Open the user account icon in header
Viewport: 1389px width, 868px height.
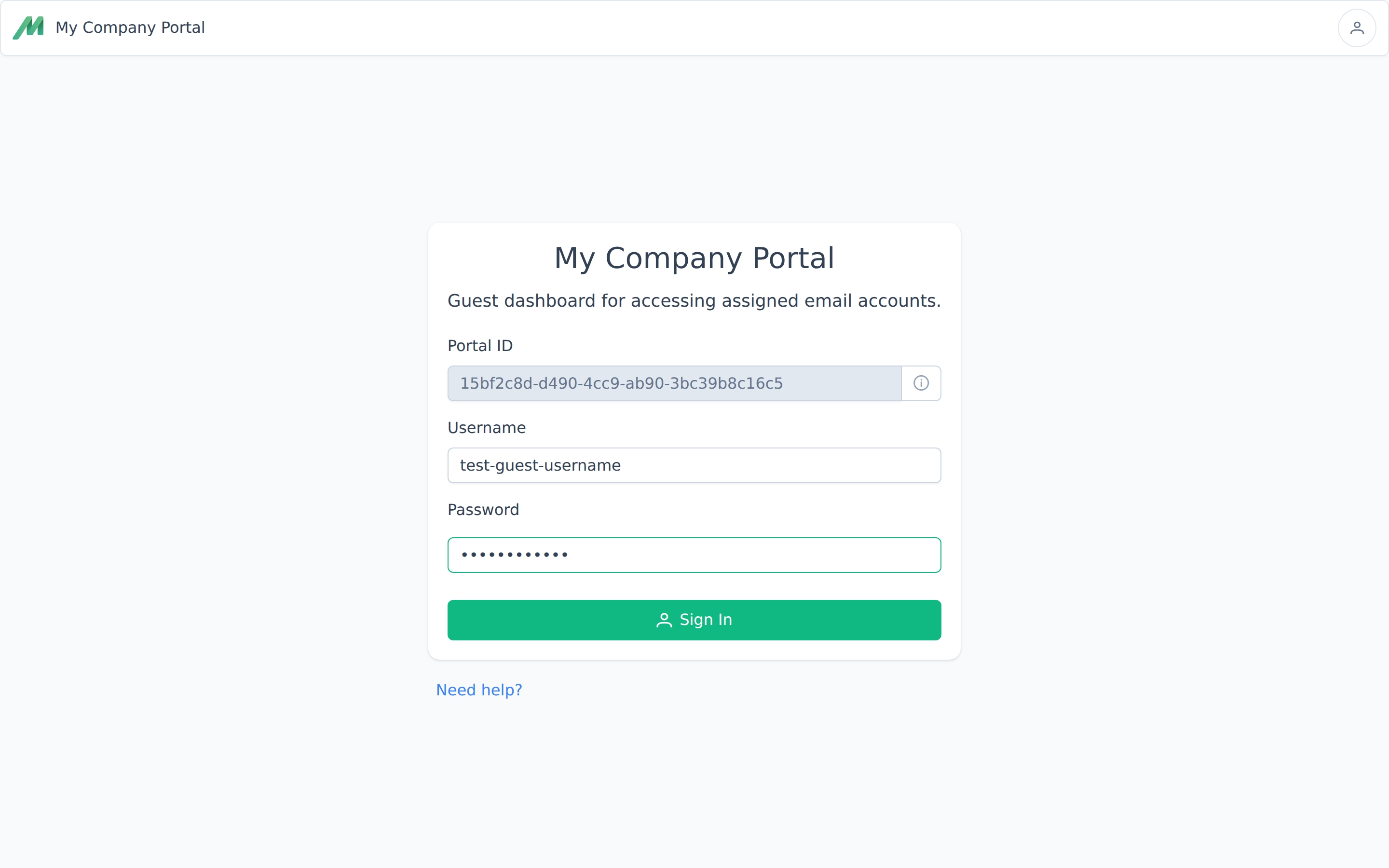click(x=1356, y=27)
